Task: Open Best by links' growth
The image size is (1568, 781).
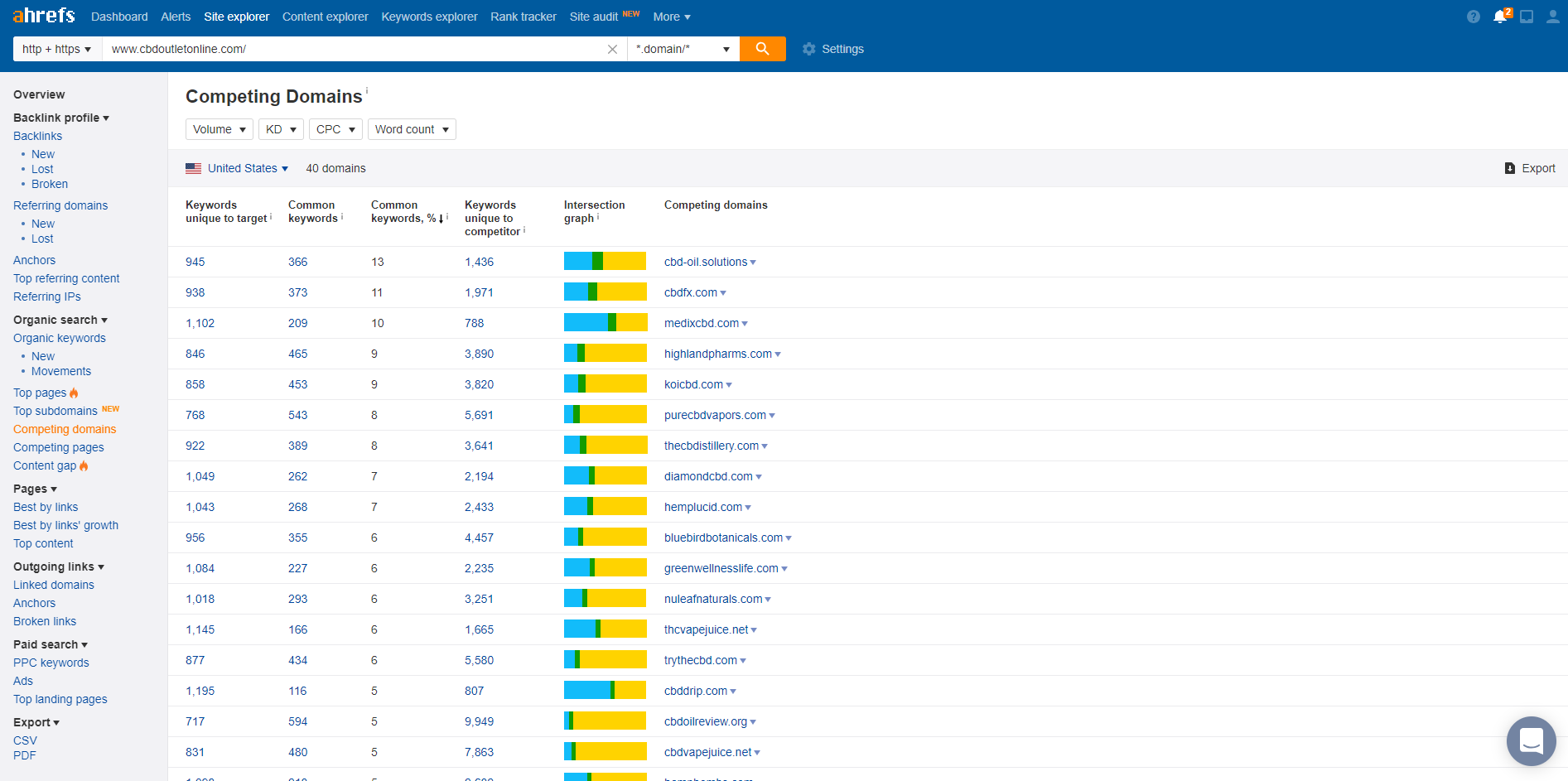Action: click(x=65, y=525)
